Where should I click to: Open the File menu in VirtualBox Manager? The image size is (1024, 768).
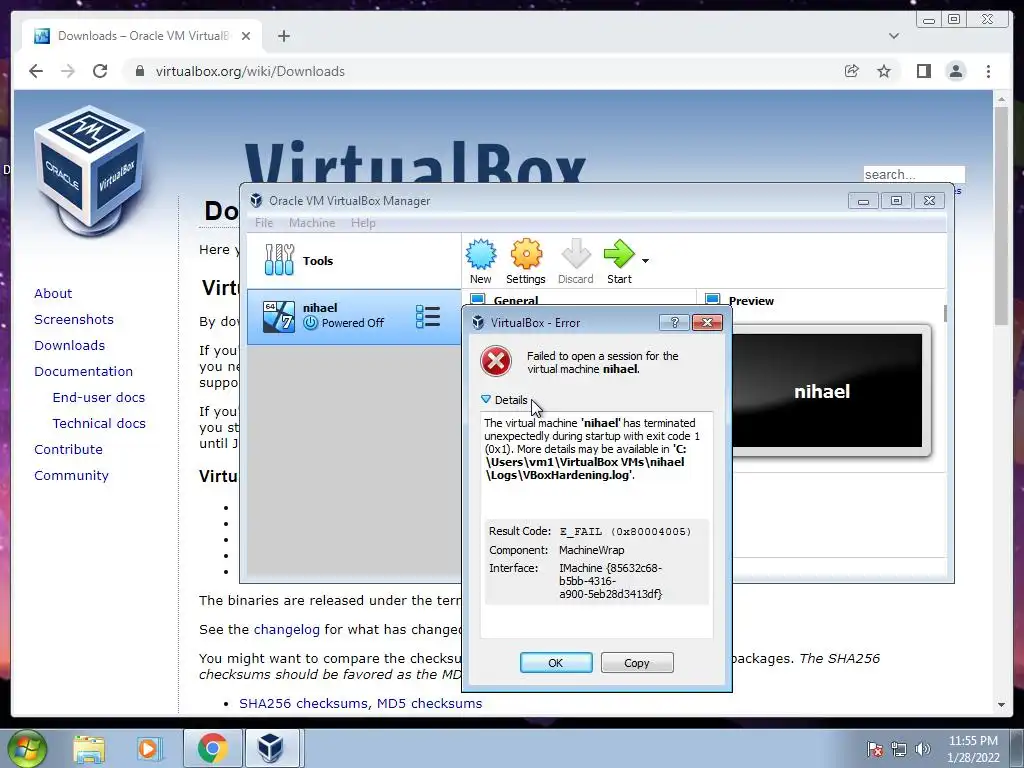[264, 223]
